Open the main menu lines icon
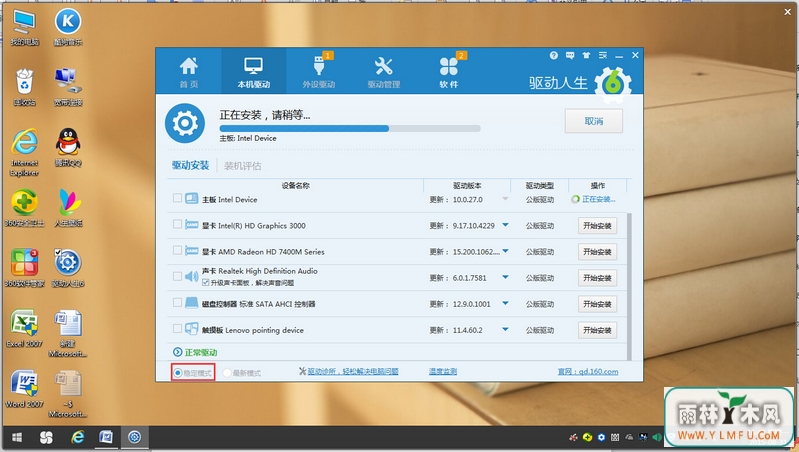 603,55
